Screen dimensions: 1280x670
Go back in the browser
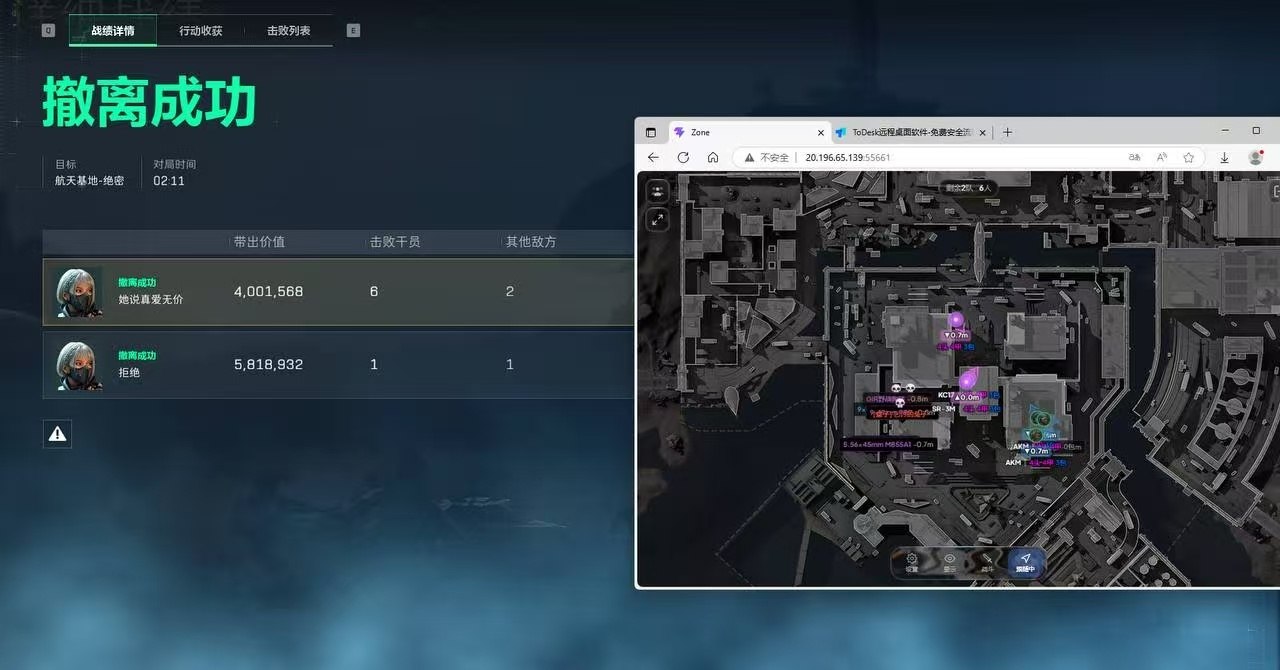(x=654, y=157)
